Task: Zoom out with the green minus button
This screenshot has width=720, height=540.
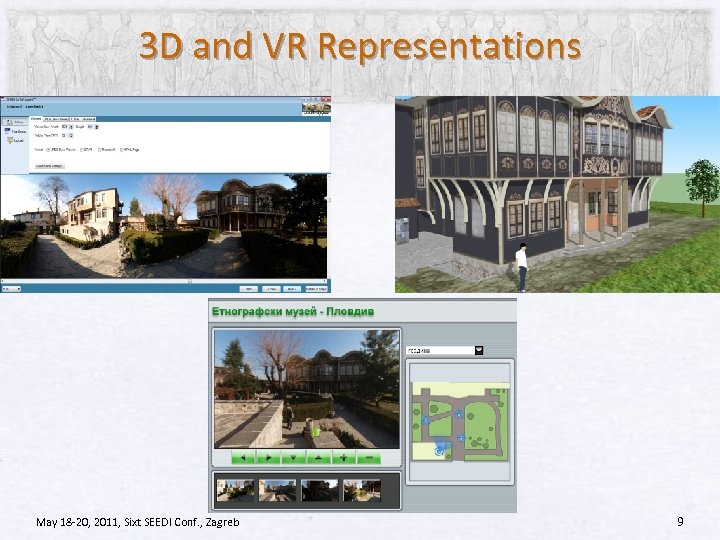Action: (x=369, y=457)
